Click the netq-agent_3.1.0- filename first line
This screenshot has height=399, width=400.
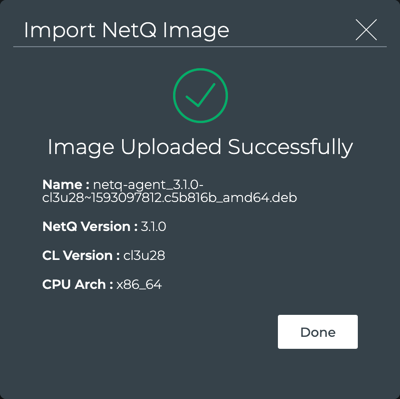coord(148,185)
